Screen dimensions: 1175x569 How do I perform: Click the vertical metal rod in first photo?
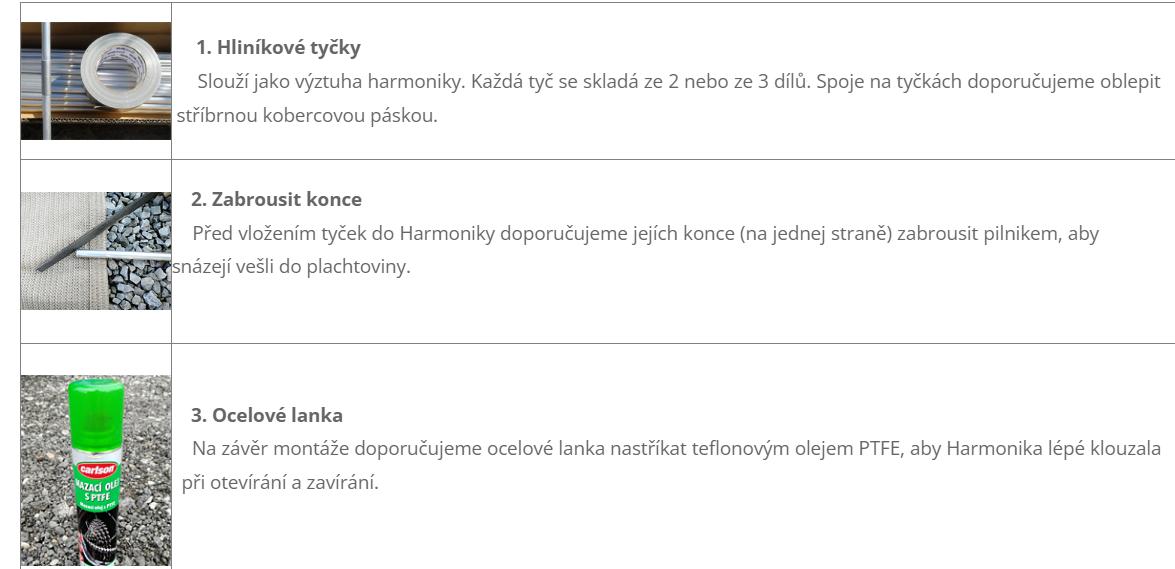pyautogui.click(x=46, y=81)
